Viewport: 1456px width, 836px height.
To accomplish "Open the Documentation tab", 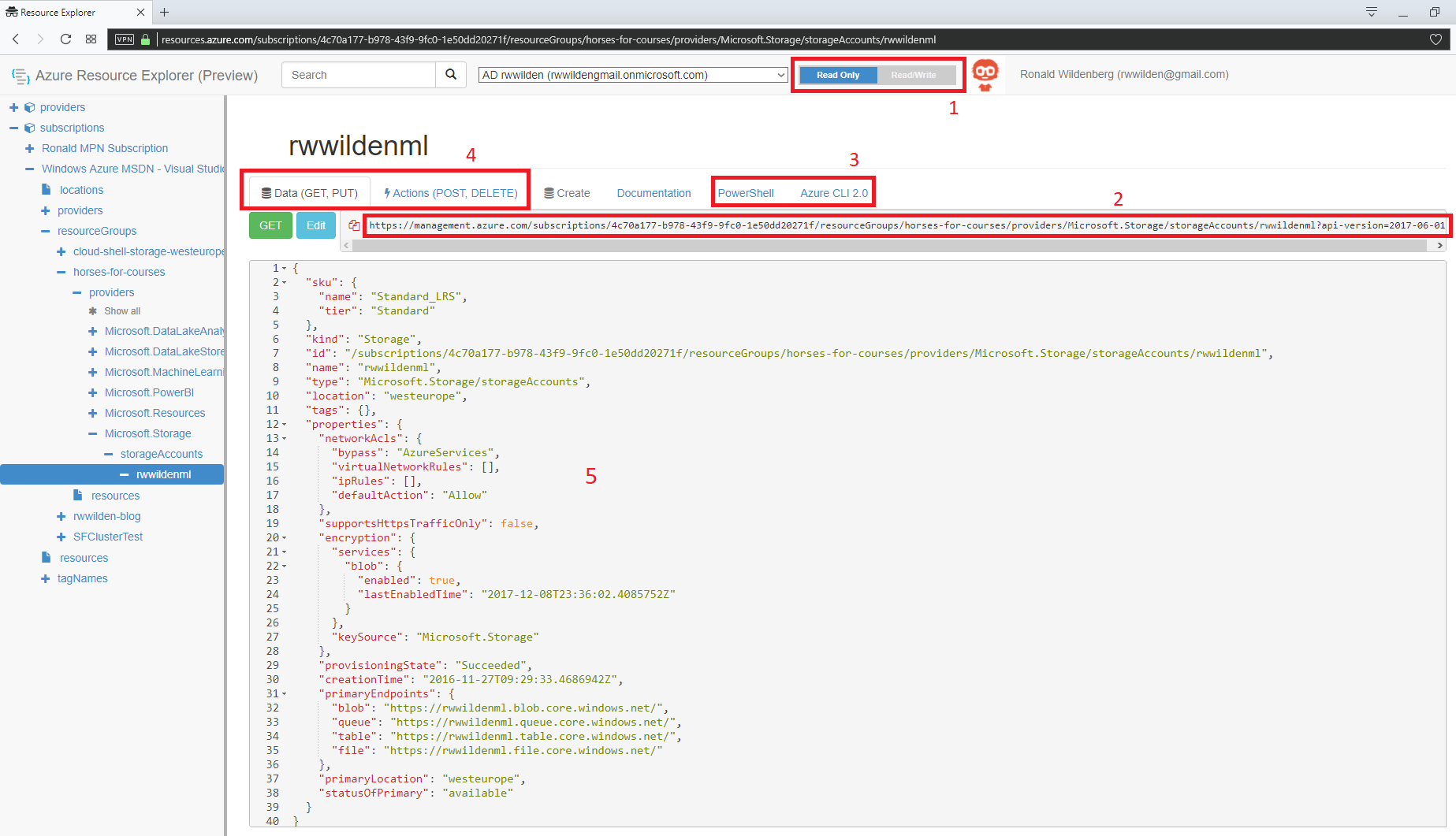I will pos(654,193).
